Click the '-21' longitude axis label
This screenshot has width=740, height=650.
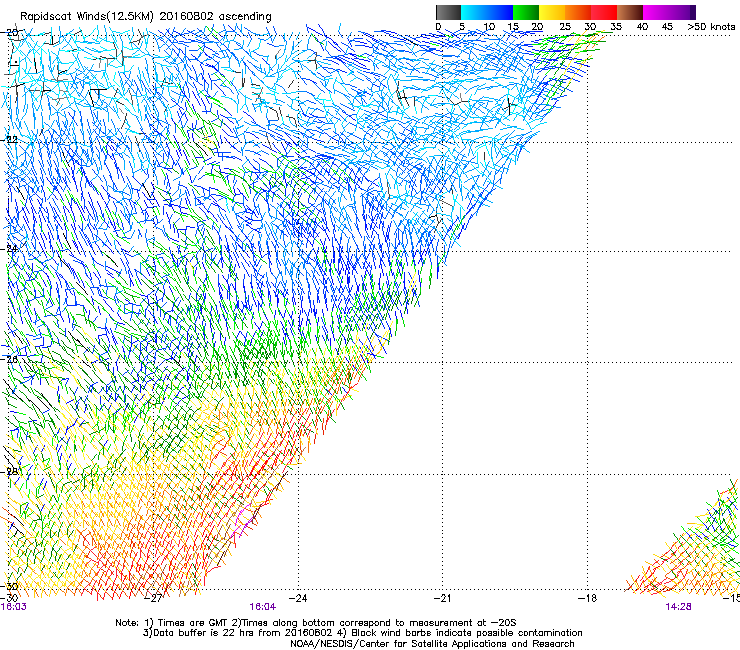click(442, 598)
